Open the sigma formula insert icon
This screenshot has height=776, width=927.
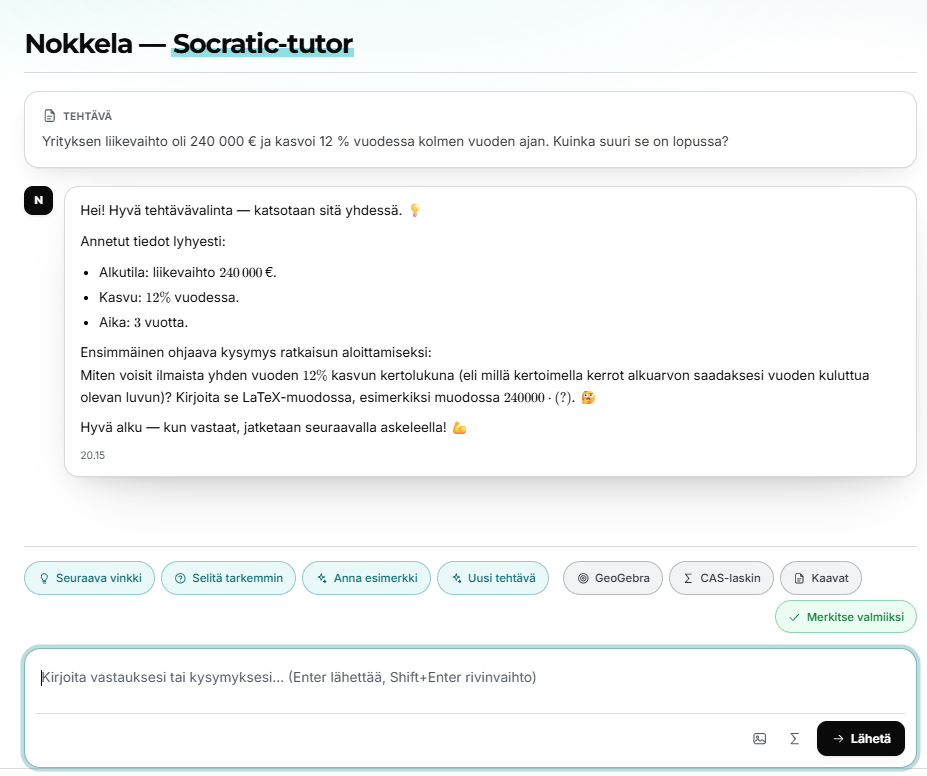[795, 738]
